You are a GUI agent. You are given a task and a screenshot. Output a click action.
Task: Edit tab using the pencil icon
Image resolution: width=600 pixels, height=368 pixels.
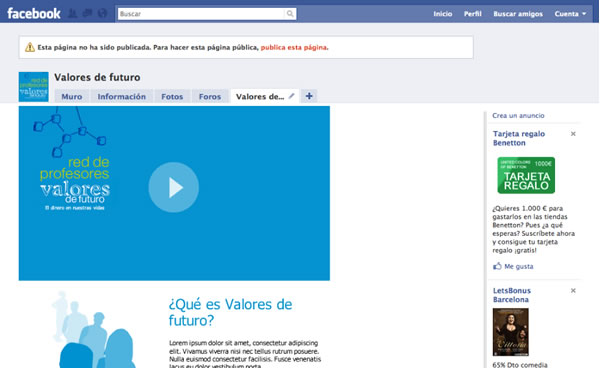(x=292, y=96)
